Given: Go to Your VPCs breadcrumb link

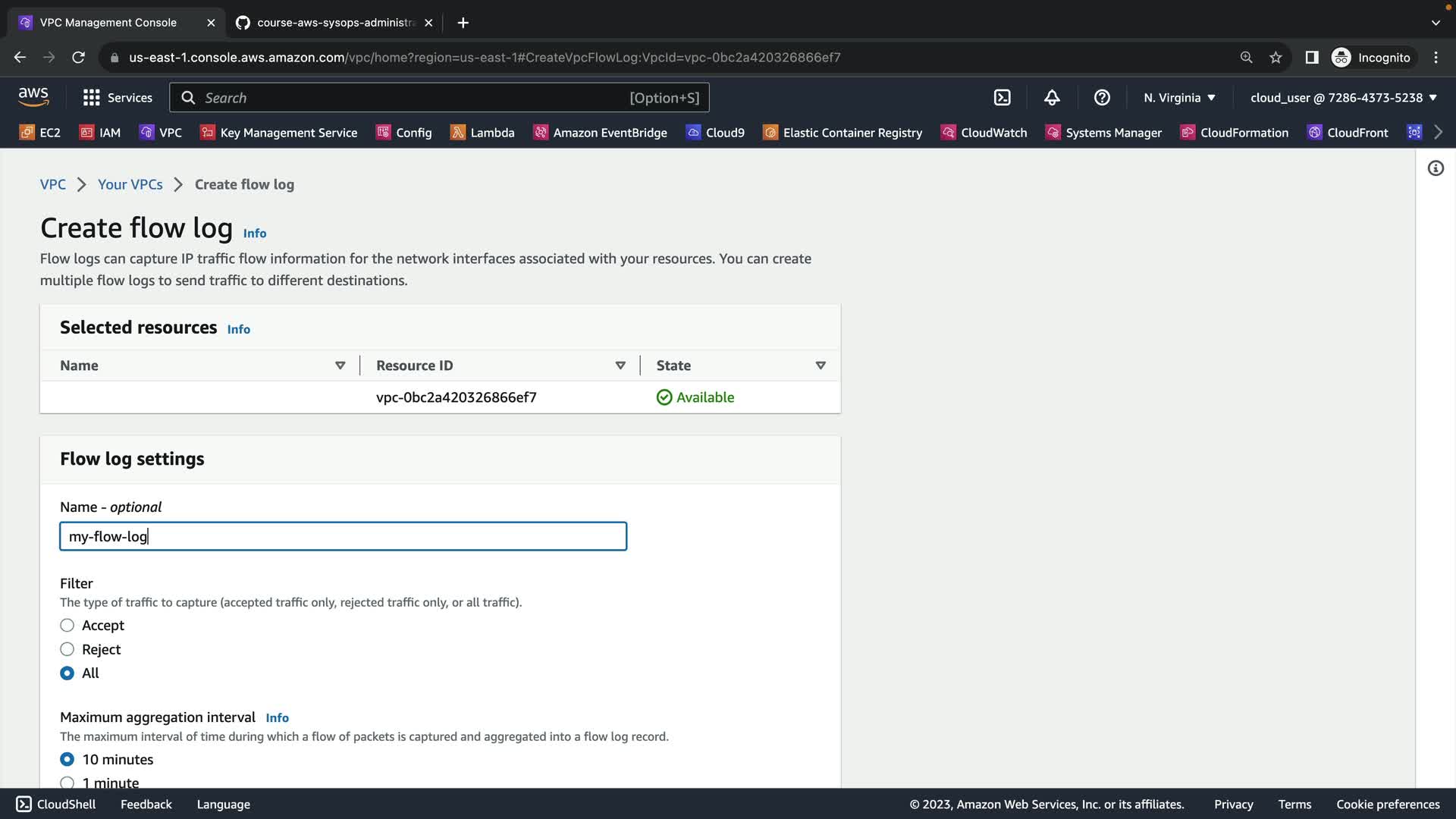Looking at the screenshot, I should [x=130, y=184].
